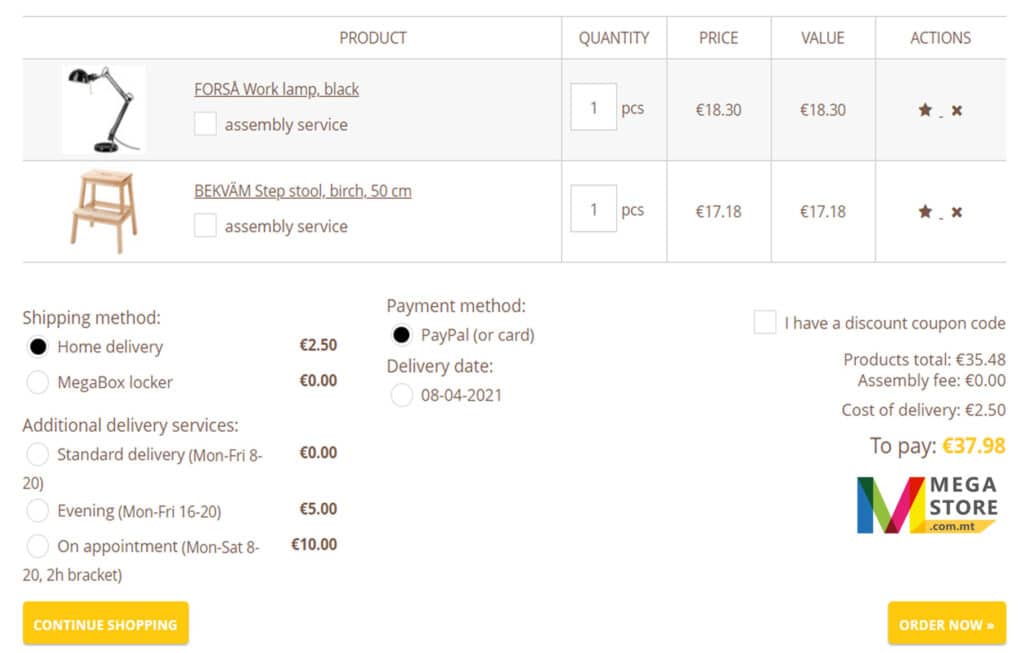Select delivery date 08-04-2021

tap(402, 395)
